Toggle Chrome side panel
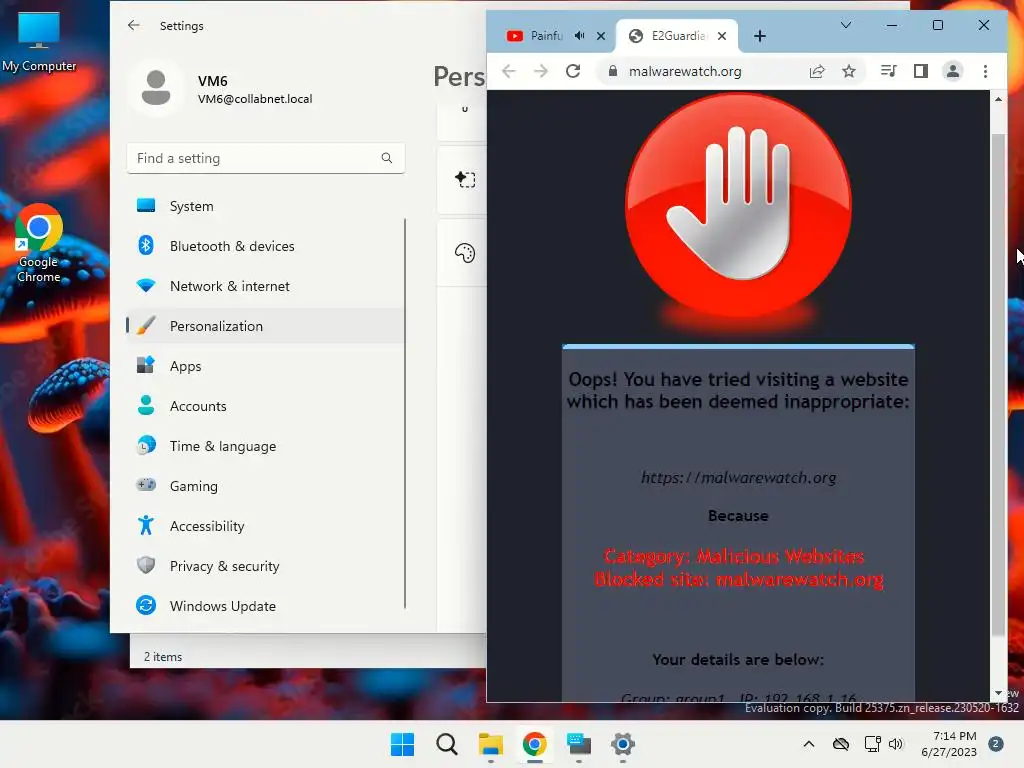Viewport: 1024px width, 768px height. [x=921, y=71]
